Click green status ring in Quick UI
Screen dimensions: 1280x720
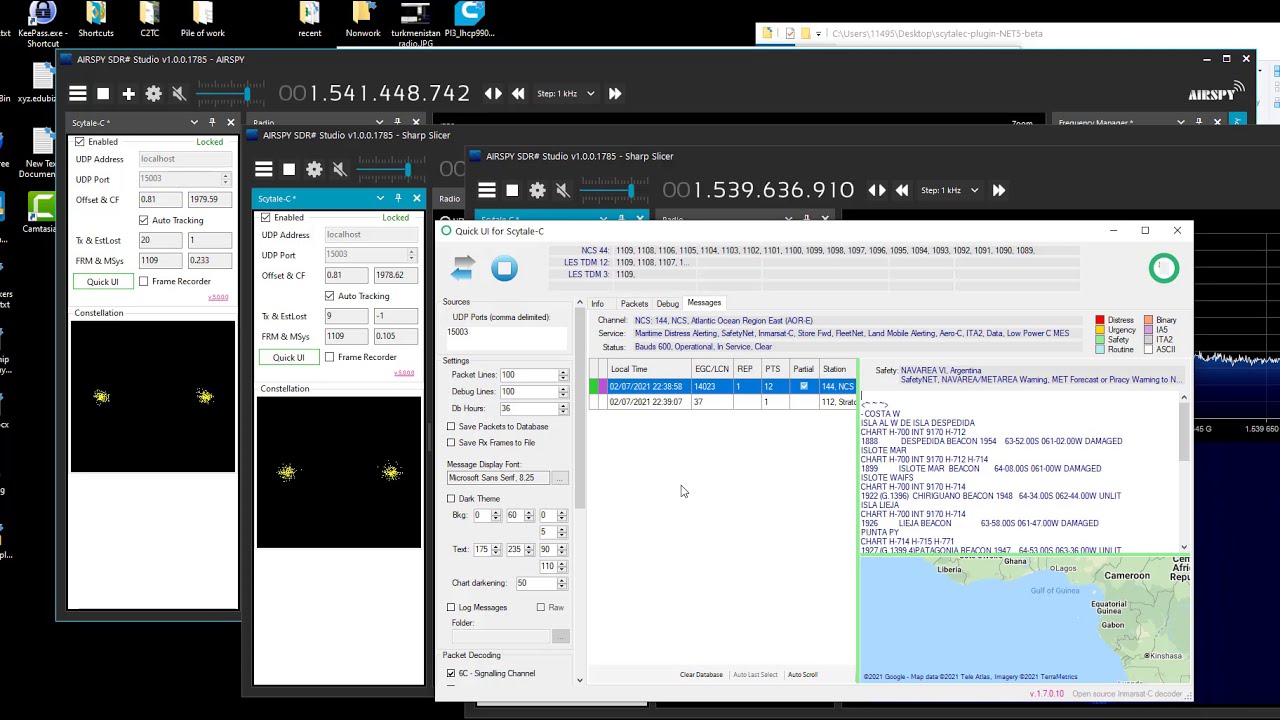pos(1164,268)
